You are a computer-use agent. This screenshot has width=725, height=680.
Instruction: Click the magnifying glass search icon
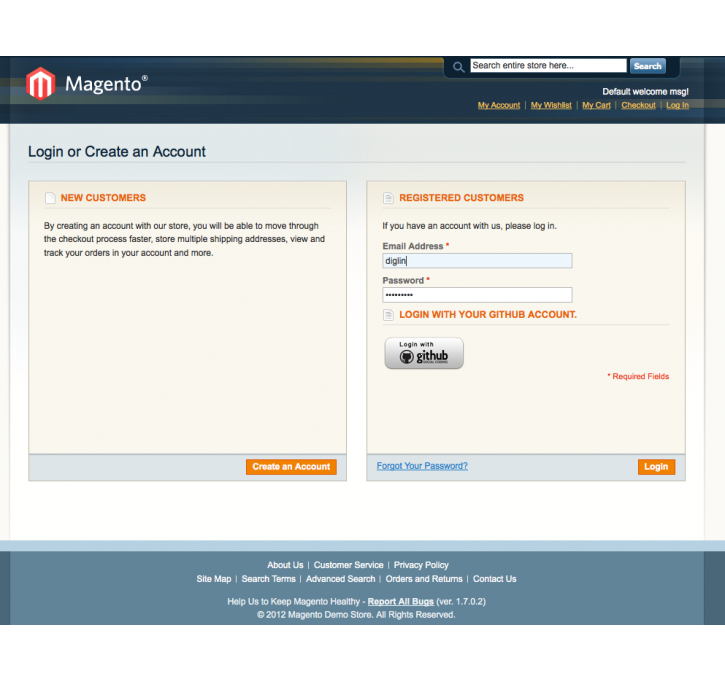pyautogui.click(x=458, y=67)
